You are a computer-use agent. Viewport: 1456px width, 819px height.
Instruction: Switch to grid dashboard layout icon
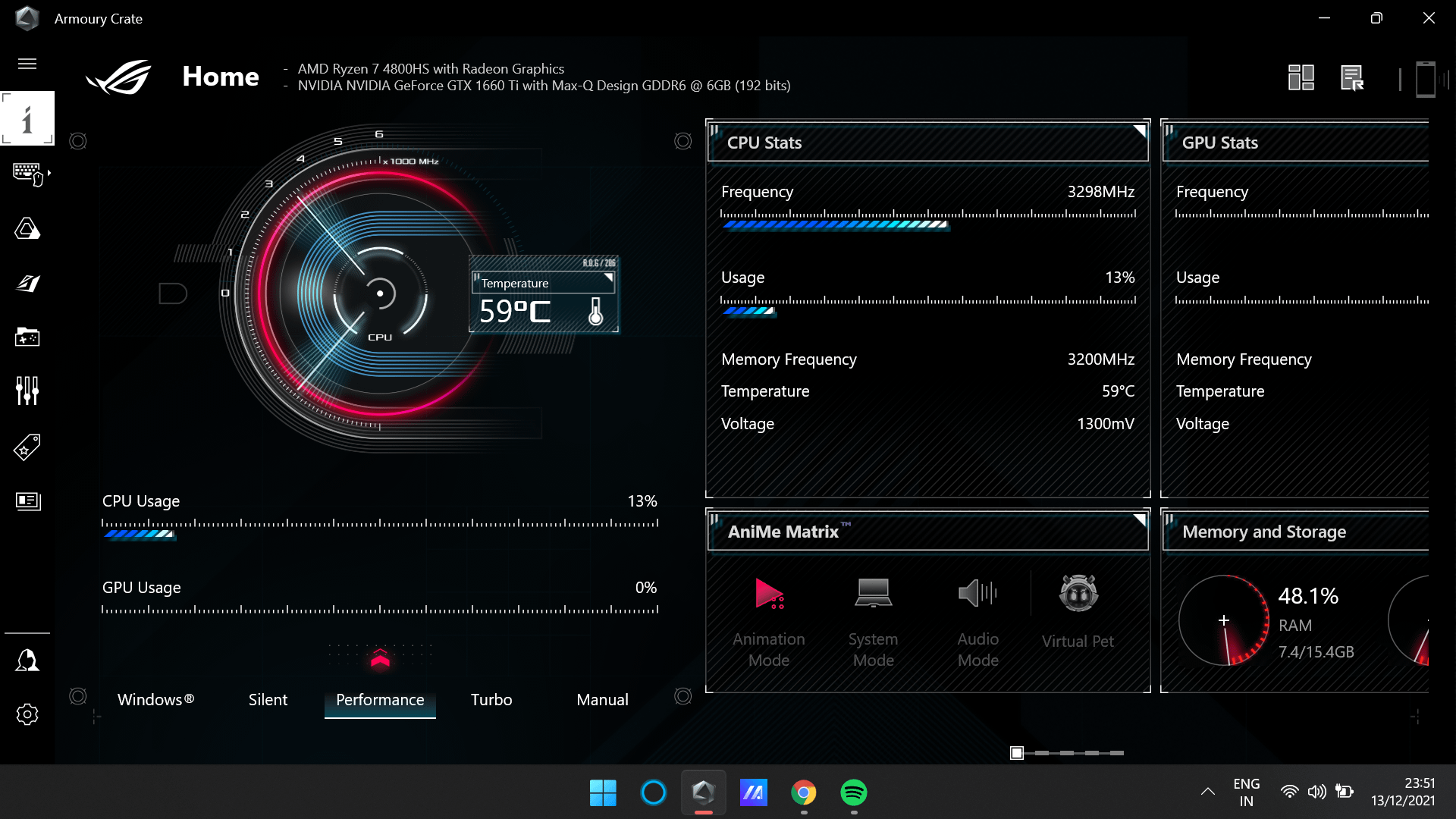[1301, 77]
